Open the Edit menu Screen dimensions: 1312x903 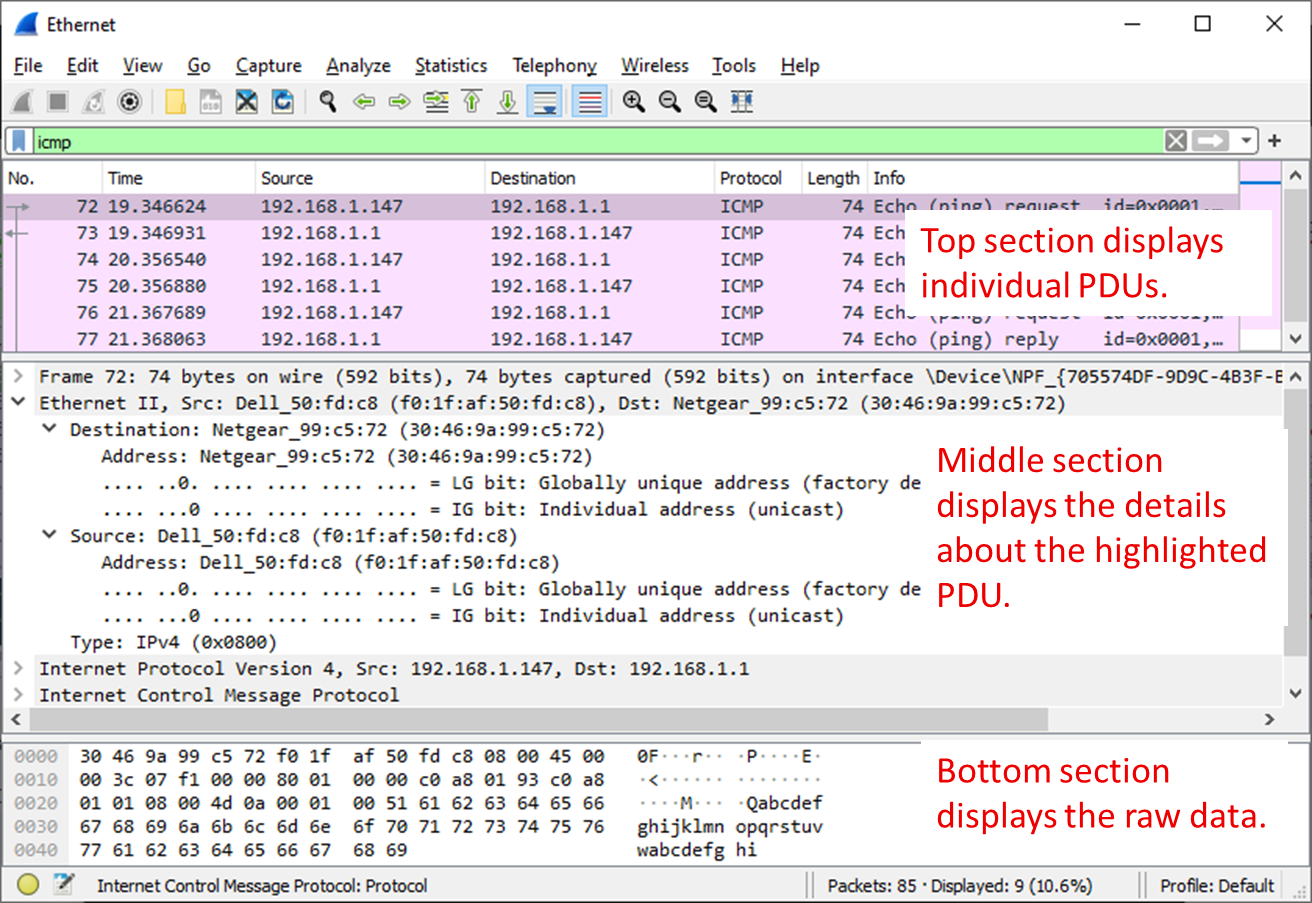[x=82, y=65]
